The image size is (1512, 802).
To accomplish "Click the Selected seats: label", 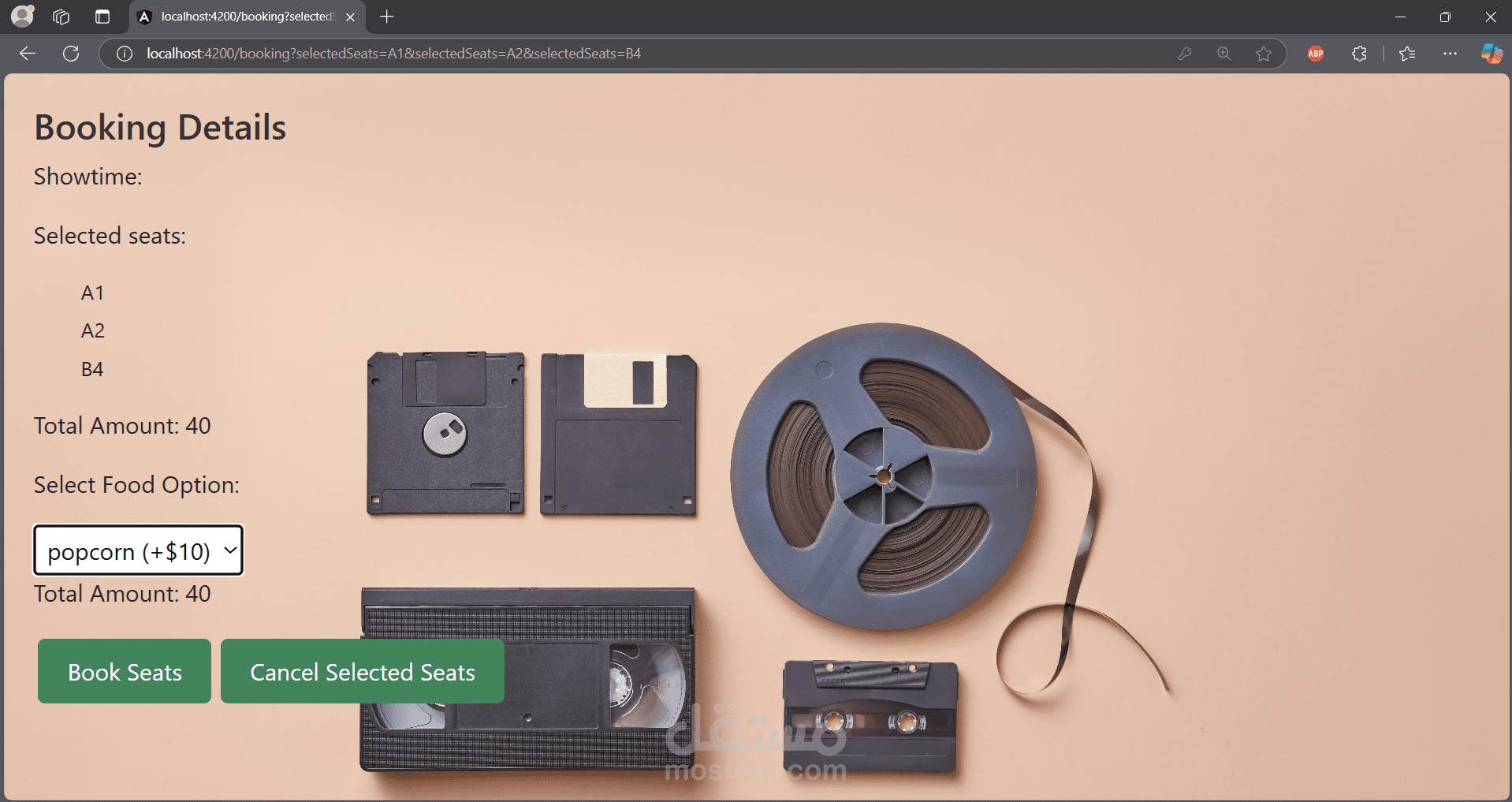I will 110,236.
